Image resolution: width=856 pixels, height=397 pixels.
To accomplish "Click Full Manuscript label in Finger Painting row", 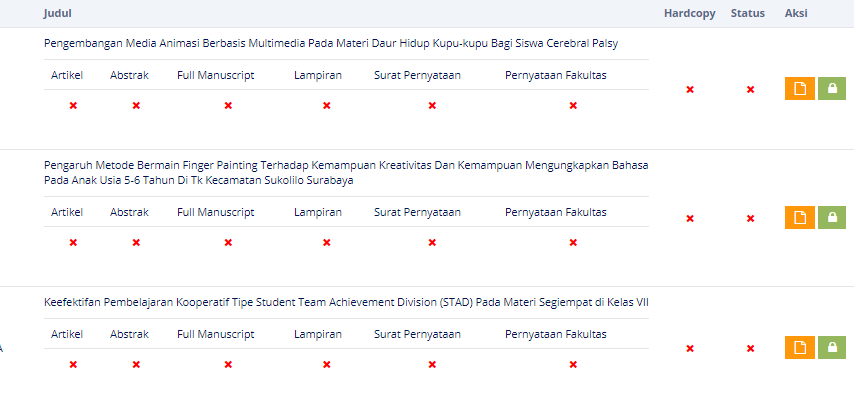I will pos(216,212).
